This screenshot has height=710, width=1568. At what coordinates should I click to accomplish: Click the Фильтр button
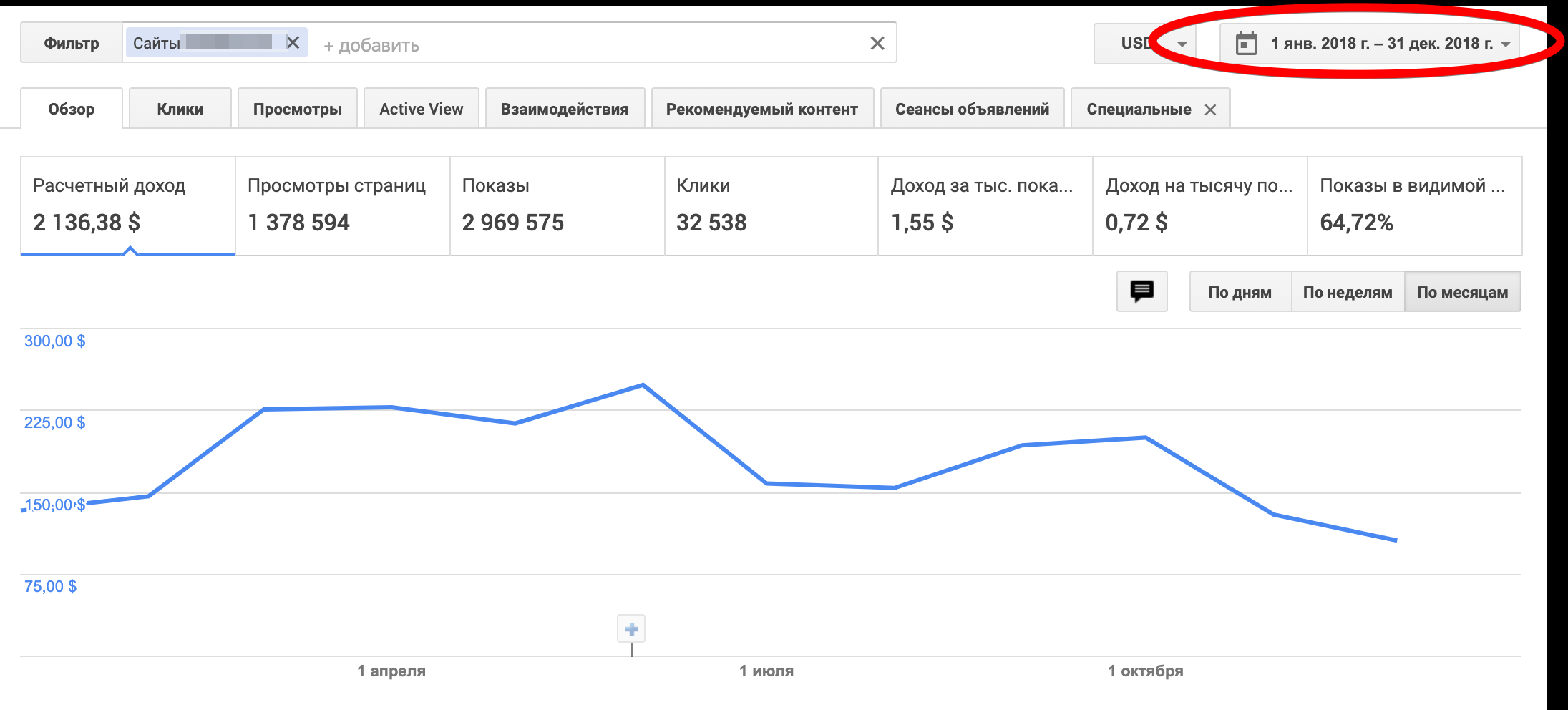(x=72, y=44)
